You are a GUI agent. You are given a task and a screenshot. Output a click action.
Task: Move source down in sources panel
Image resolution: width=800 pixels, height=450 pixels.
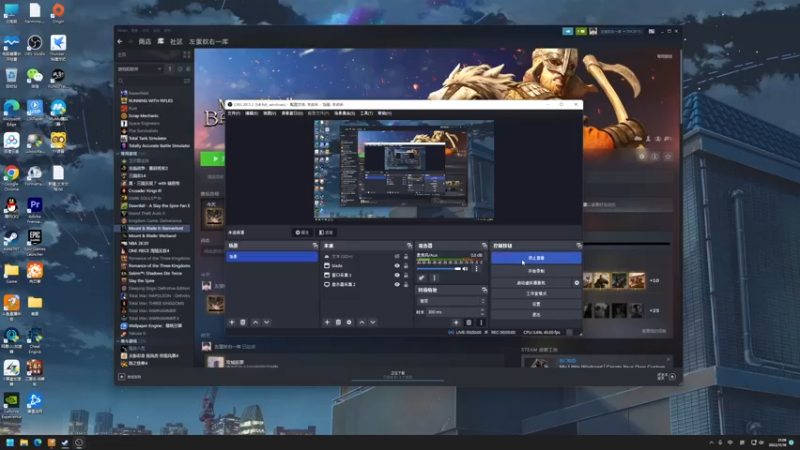click(x=372, y=322)
